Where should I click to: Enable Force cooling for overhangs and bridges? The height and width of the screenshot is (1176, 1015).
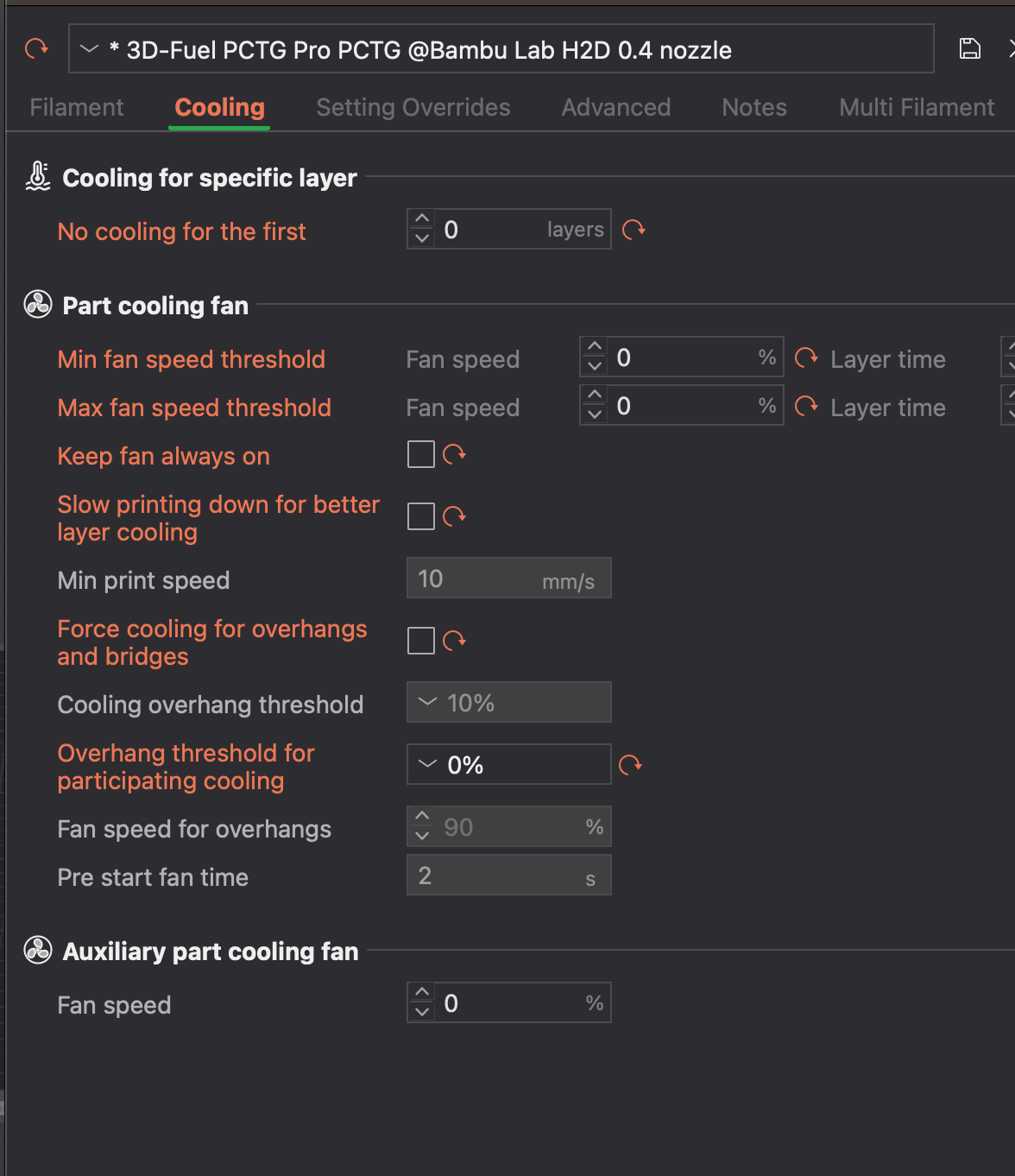pos(421,641)
